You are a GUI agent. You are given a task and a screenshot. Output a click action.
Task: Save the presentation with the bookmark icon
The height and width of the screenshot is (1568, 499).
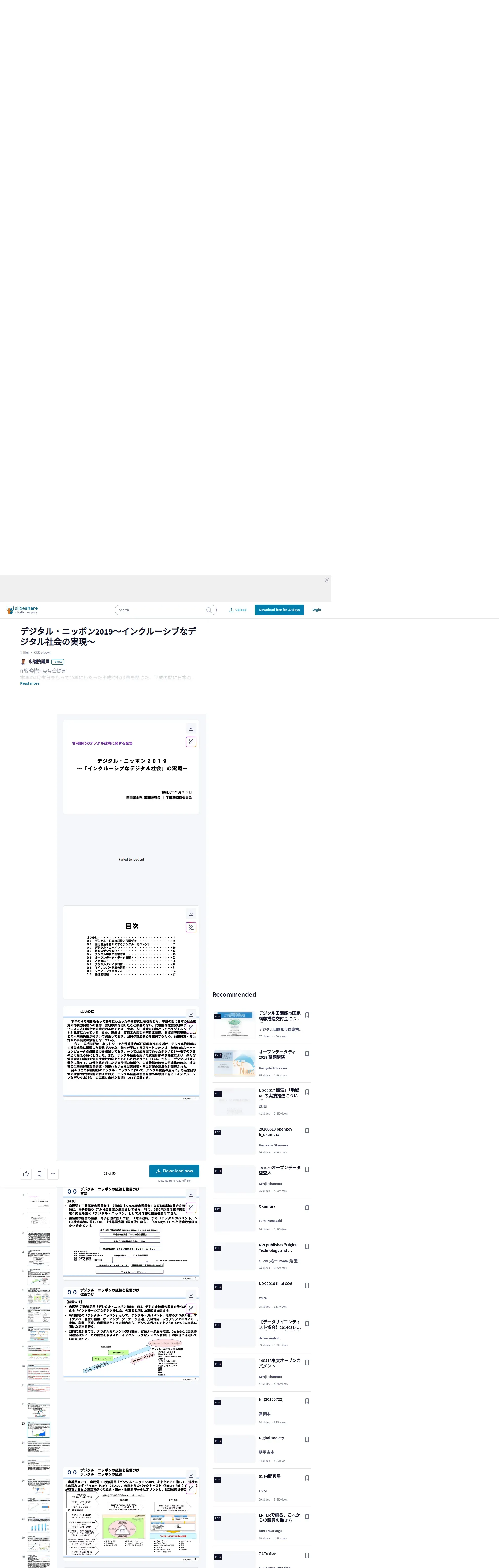coord(39,1174)
